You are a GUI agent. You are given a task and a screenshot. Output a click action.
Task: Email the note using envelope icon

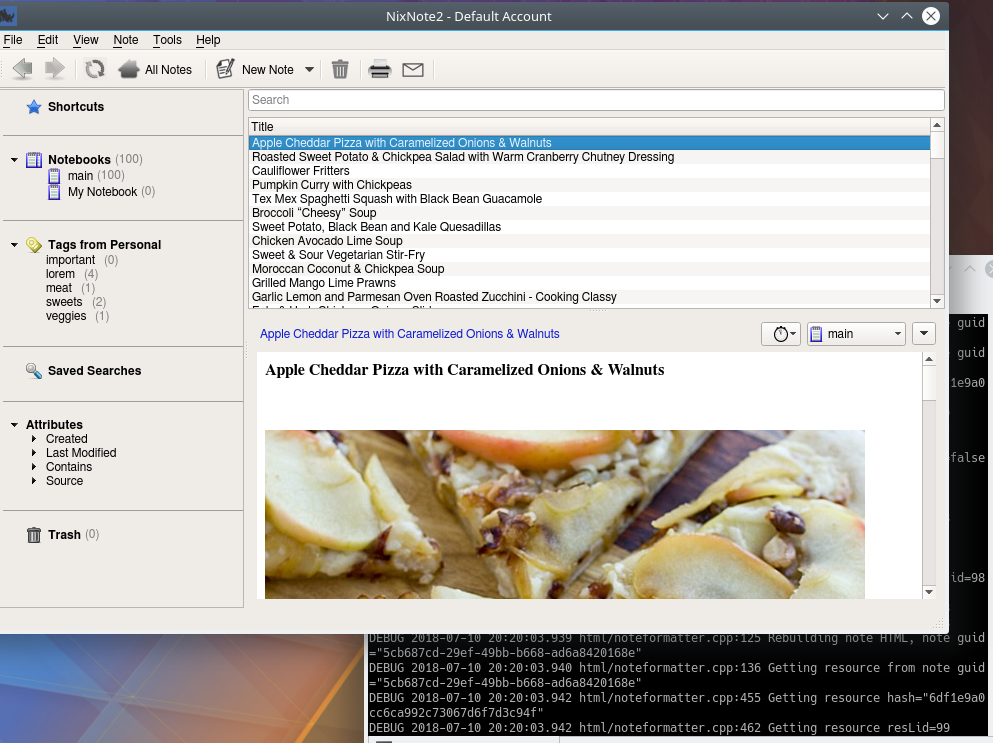pos(413,69)
